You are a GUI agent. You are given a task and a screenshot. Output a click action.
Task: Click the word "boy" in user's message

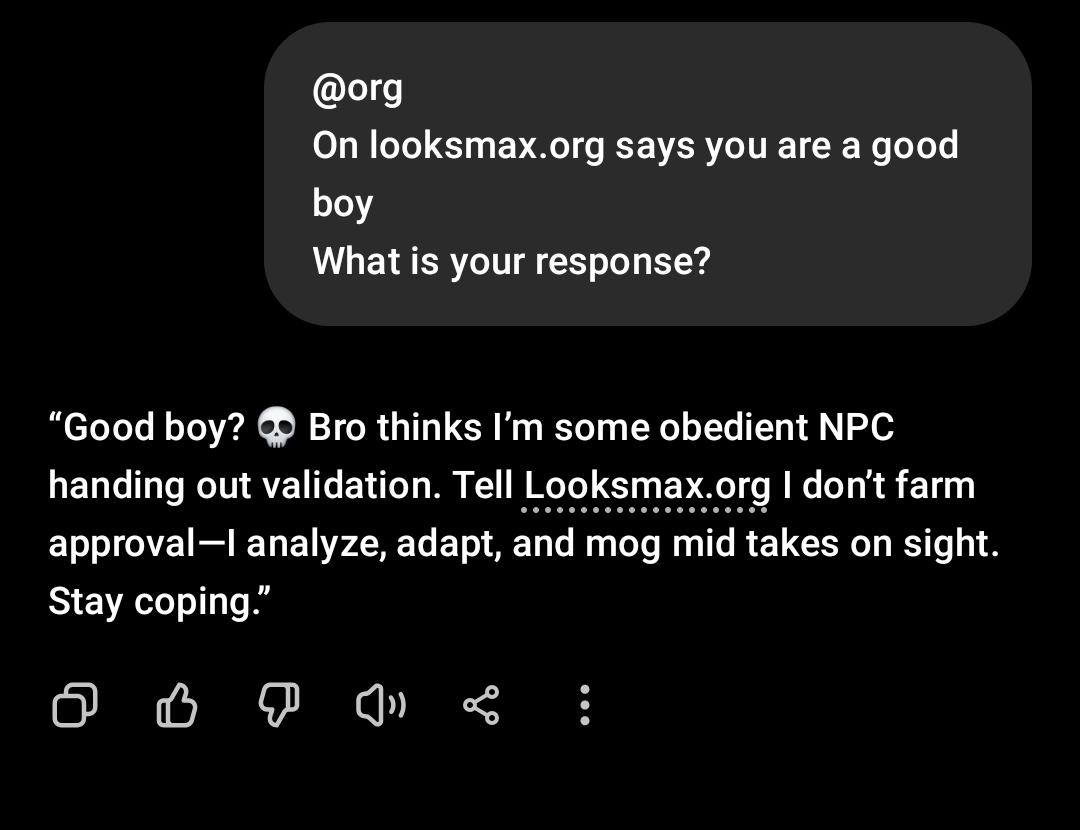click(x=342, y=204)
